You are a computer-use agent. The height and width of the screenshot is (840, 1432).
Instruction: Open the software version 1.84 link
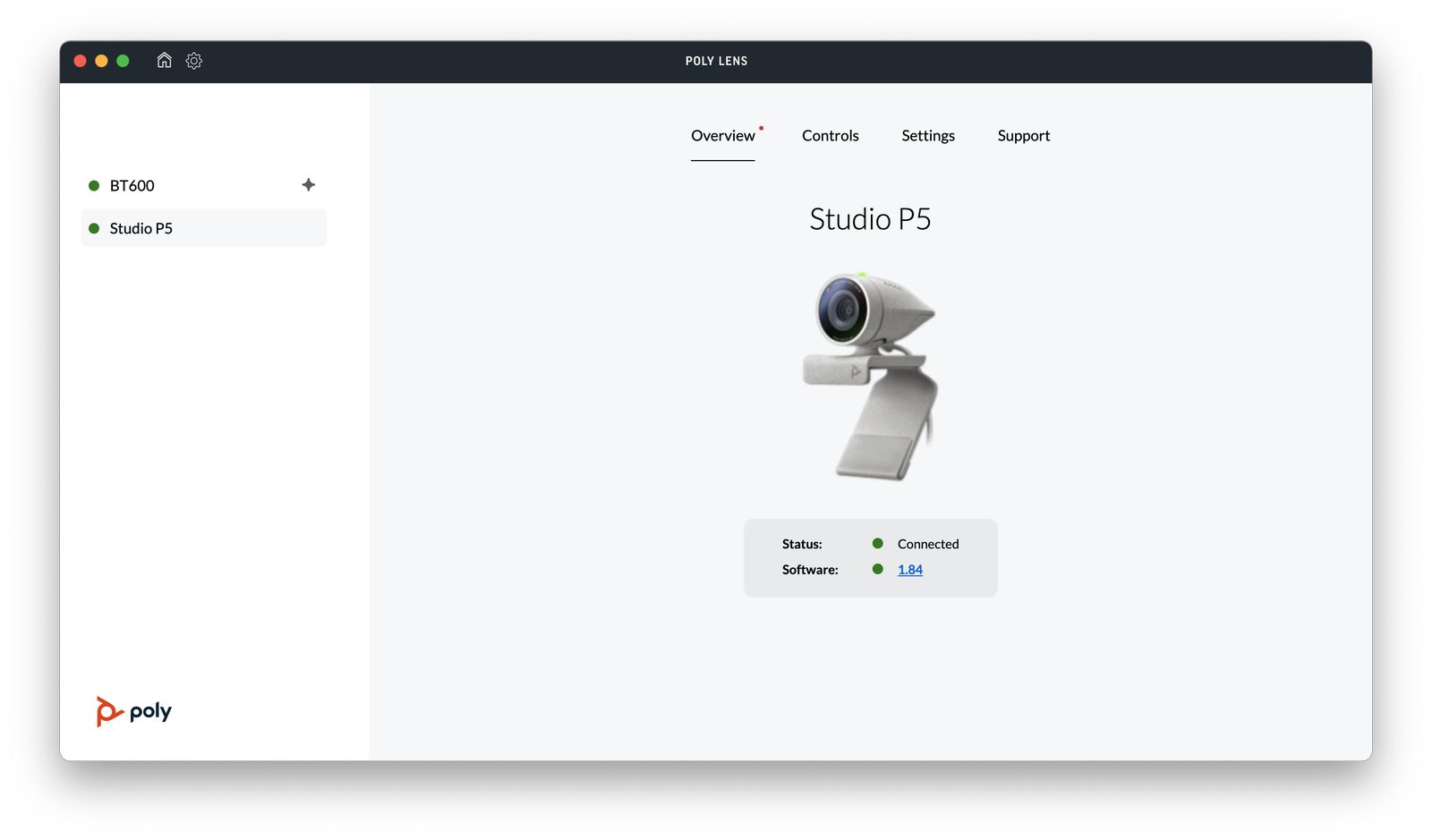[910, 570]
